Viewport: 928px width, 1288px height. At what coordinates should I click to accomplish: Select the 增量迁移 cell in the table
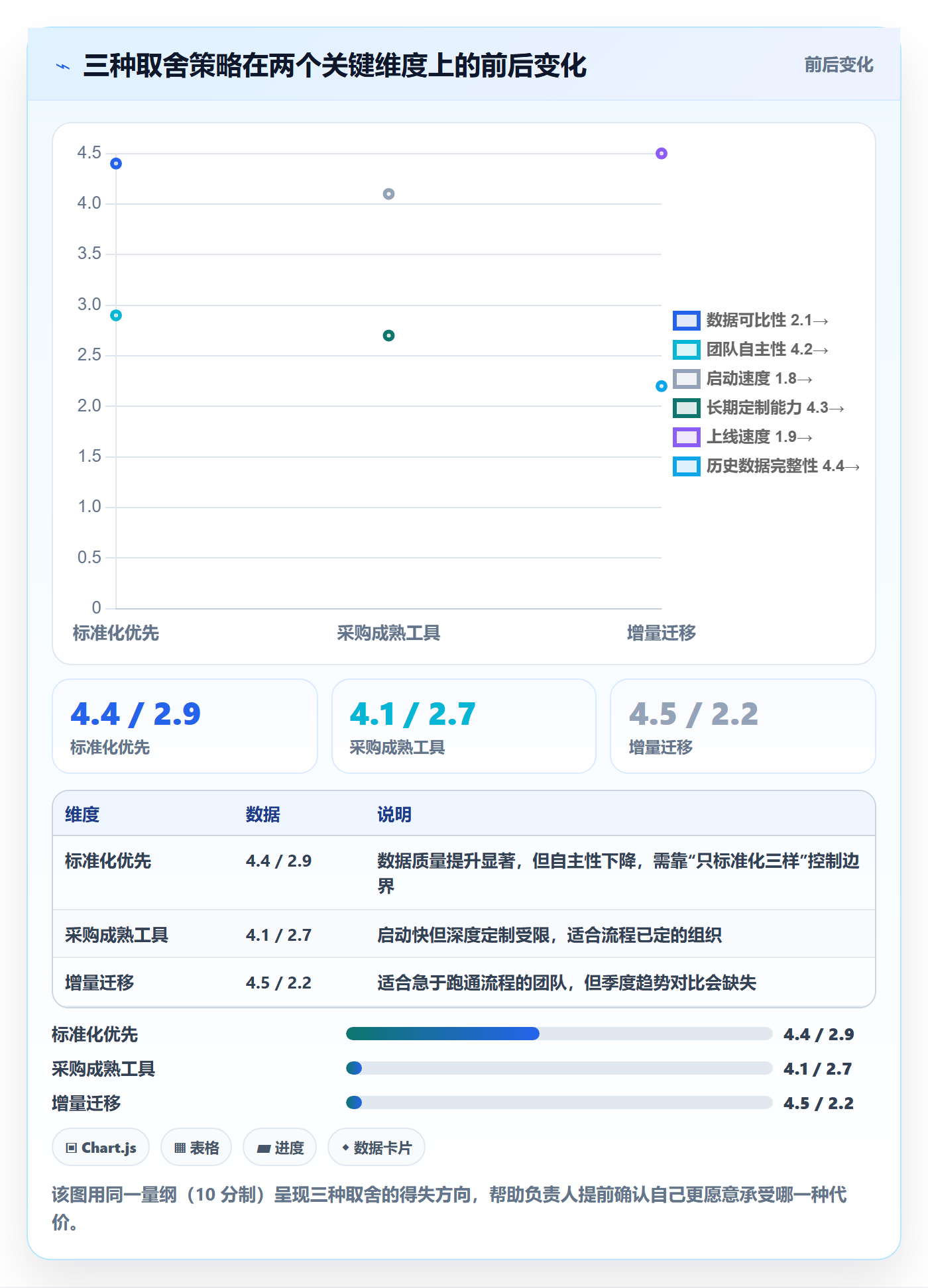pos(99,983)
